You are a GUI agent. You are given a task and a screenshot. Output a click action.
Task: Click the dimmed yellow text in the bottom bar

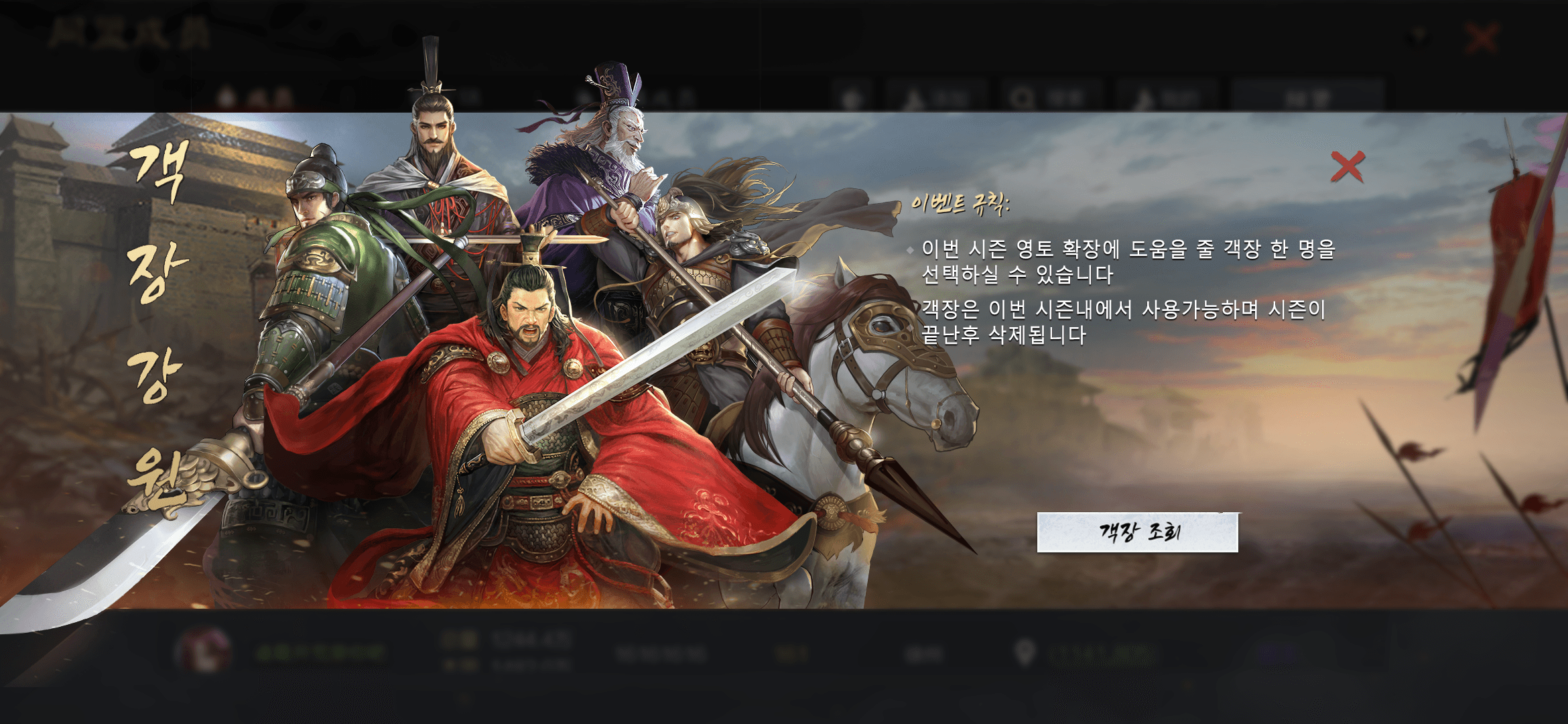pos(791,653)
